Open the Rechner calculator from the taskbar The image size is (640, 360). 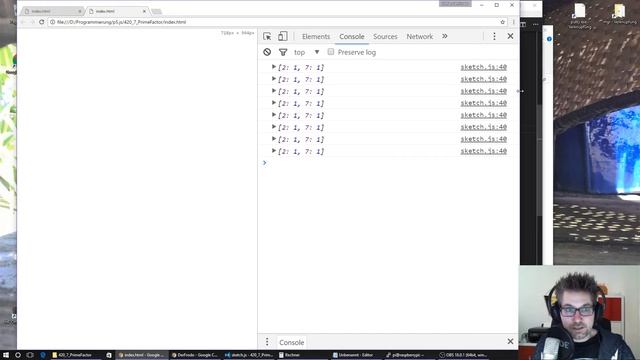(x=302, y=355)
